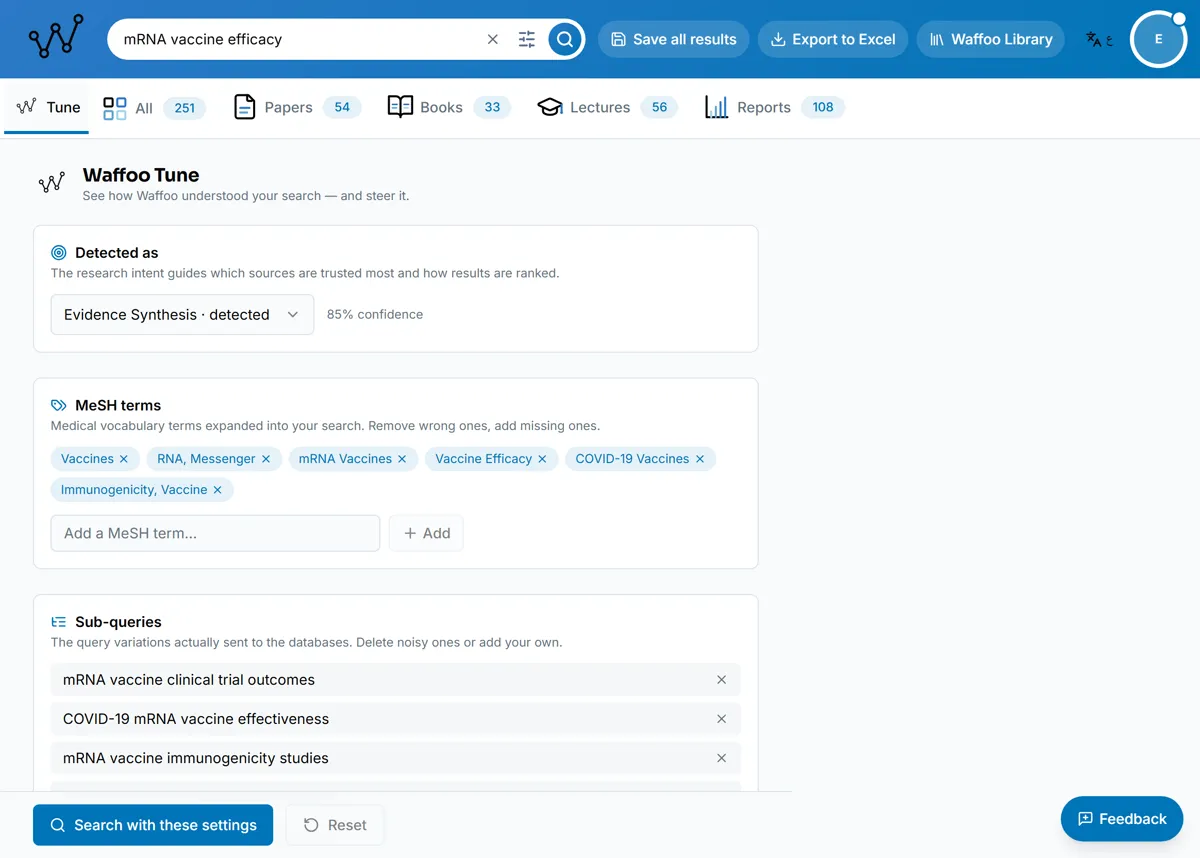Delete sub-query mRNA vaccine clinical trial outcomes
The image size is (1200, 858).
(721, 680)
